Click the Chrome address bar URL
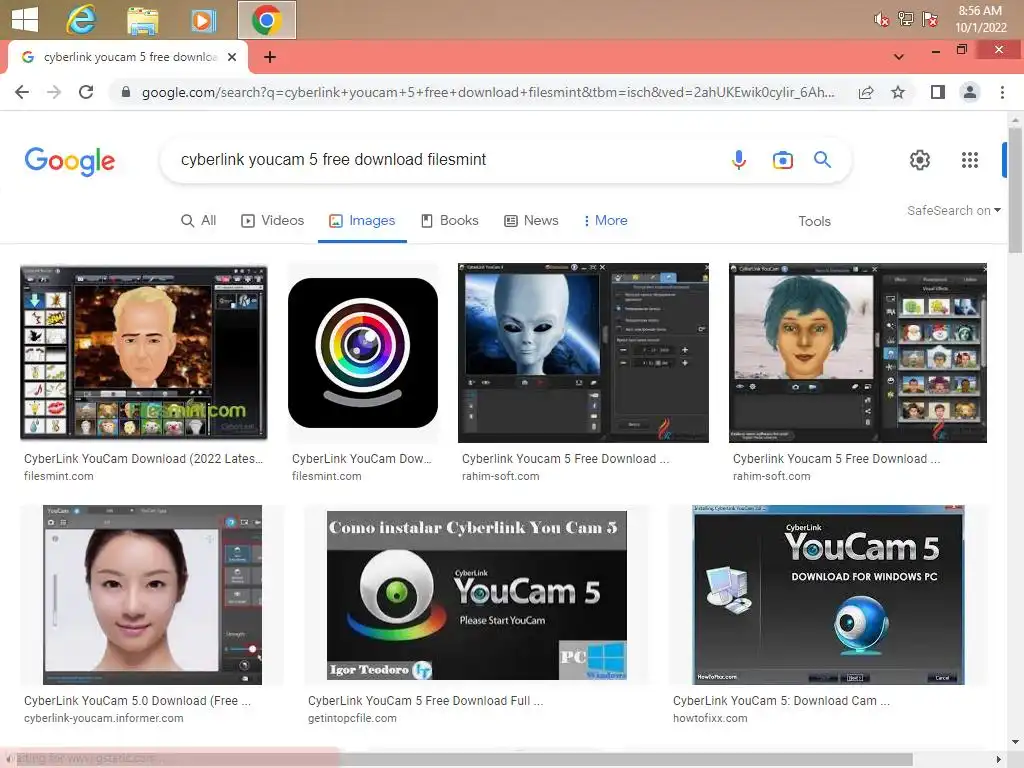This screenshot has width=1024, height=768. coord(487,92)
